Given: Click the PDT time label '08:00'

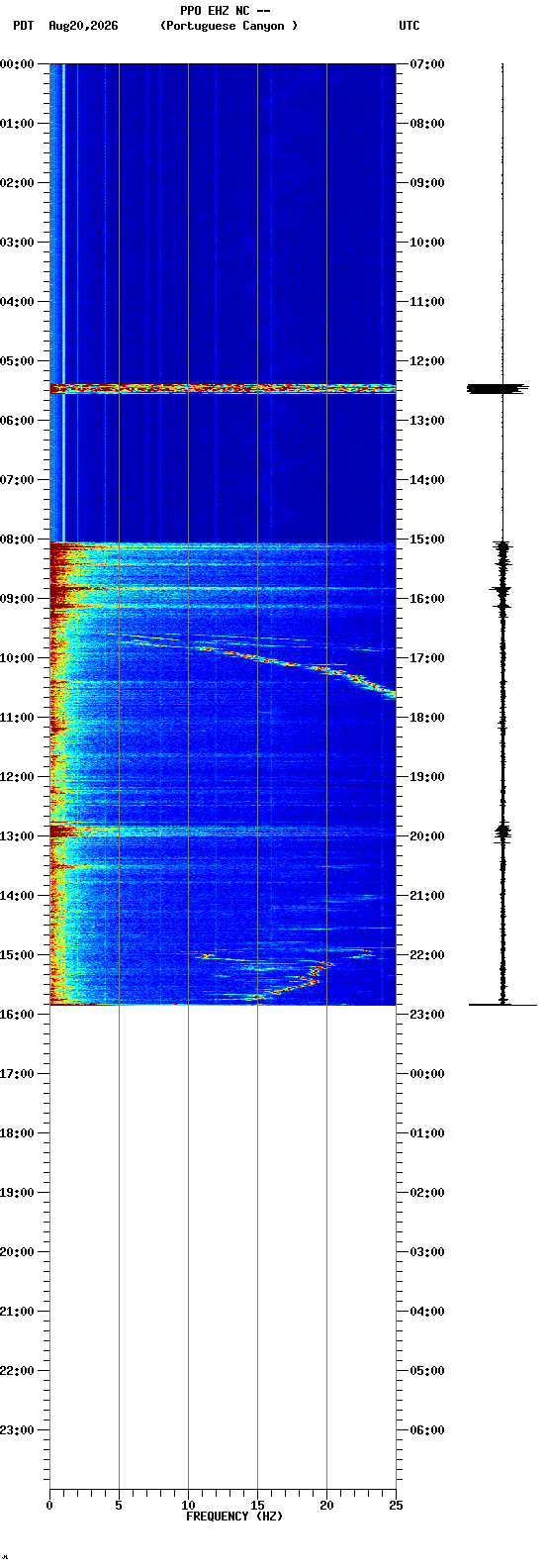Looking at the screenshot, I should click(x=17, y=539).
